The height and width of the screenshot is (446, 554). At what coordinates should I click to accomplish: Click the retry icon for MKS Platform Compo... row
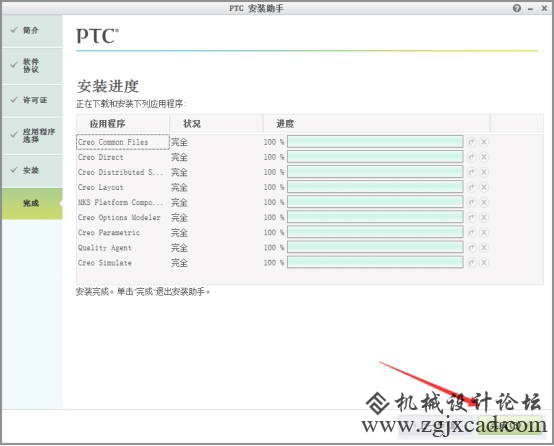tap(471, 202)
